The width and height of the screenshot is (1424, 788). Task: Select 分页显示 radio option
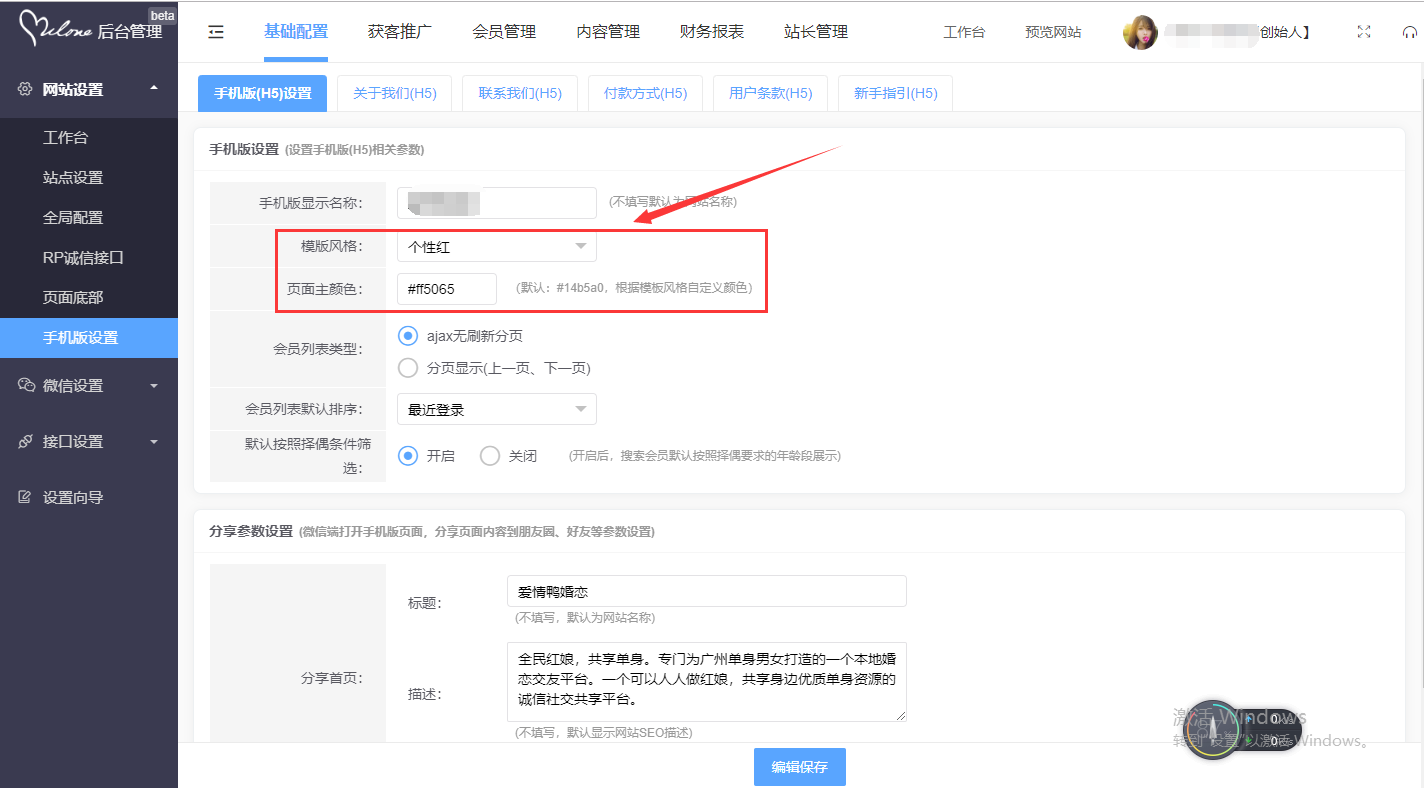(x=408, y=368)
